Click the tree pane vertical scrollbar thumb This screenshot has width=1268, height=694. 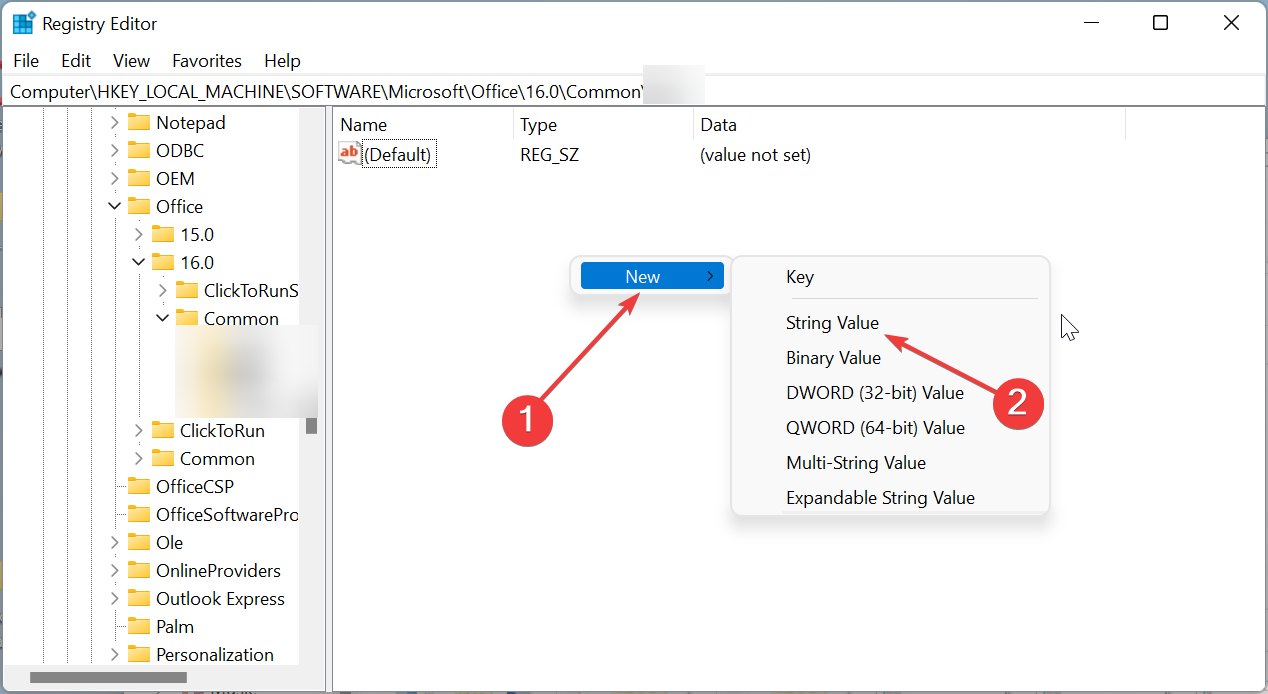click(312, 425)
